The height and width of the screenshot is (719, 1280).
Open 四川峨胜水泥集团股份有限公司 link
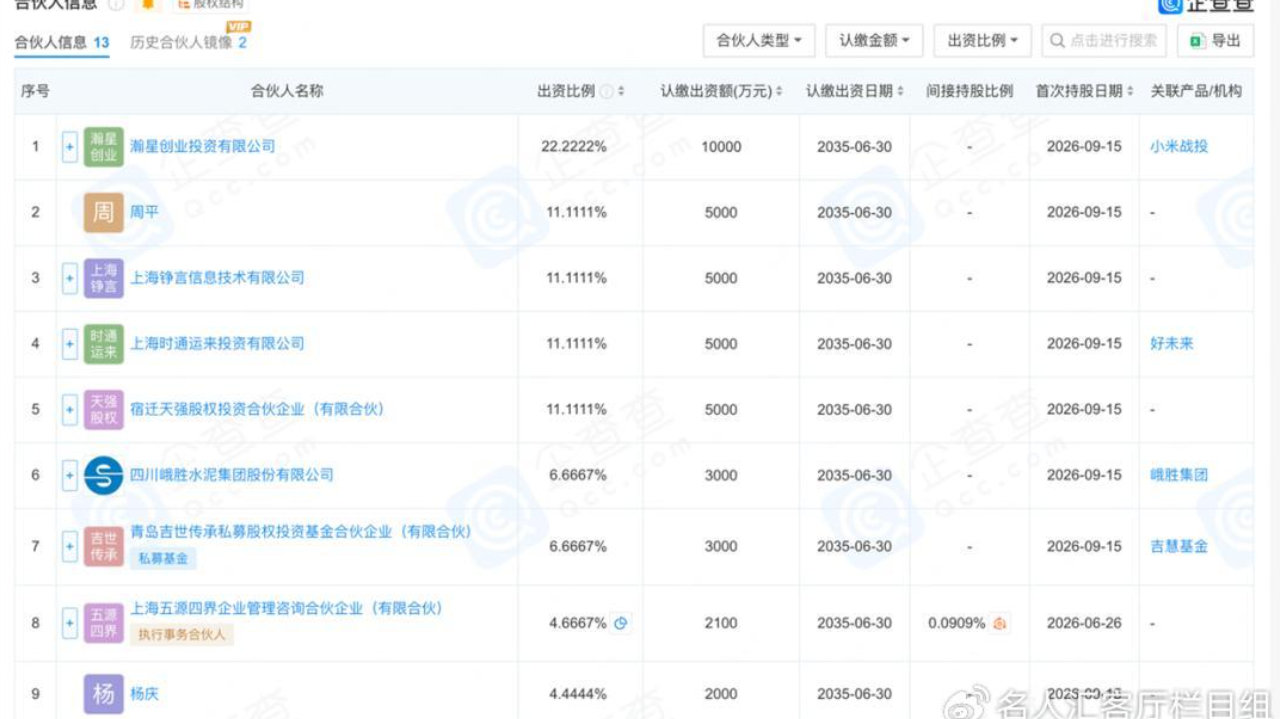pyautogui.click(x=232, y=475)
